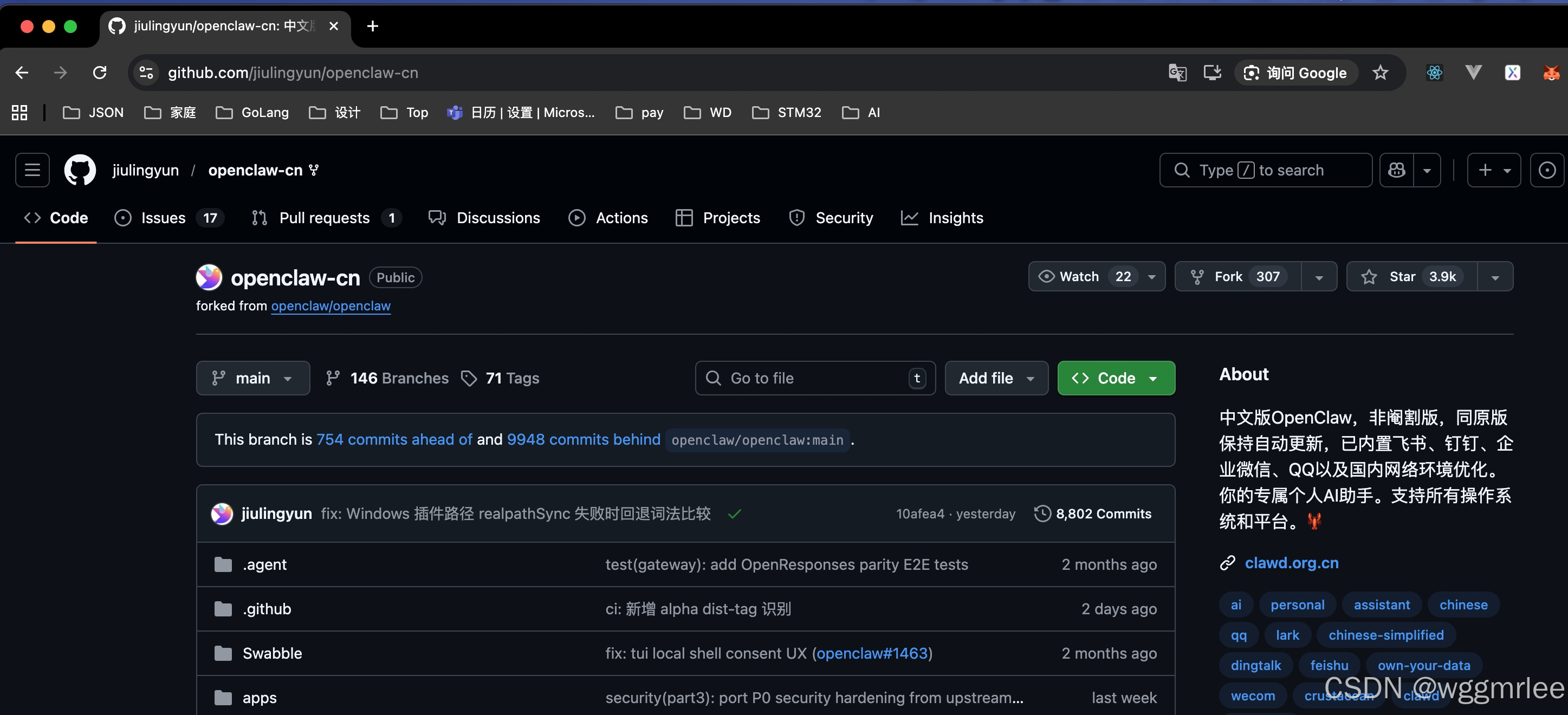The width and height of the screenshot is (1568, 715).
Task: Open the green Code dropdown
Action: (x=1116, y=378)
